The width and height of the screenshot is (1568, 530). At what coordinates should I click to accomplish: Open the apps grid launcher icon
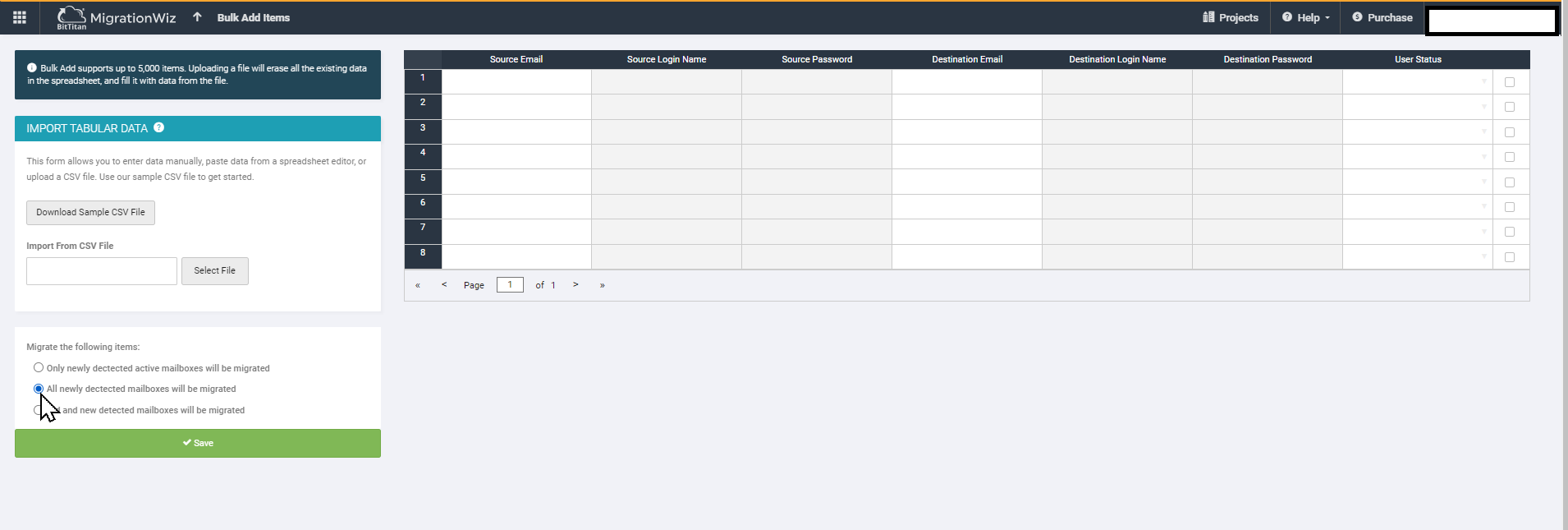20,17
